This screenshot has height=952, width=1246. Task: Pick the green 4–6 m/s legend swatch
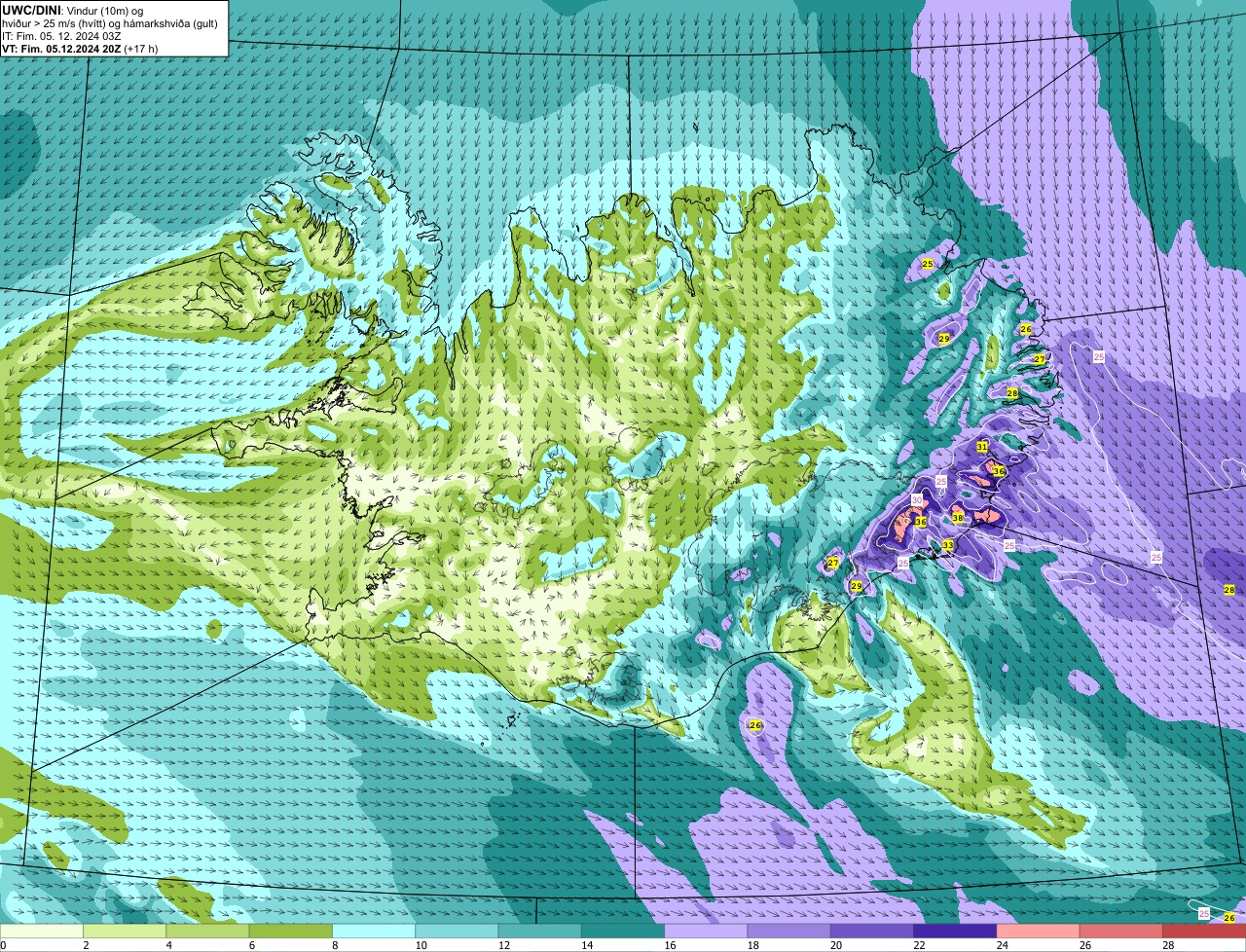pos(207,931)
